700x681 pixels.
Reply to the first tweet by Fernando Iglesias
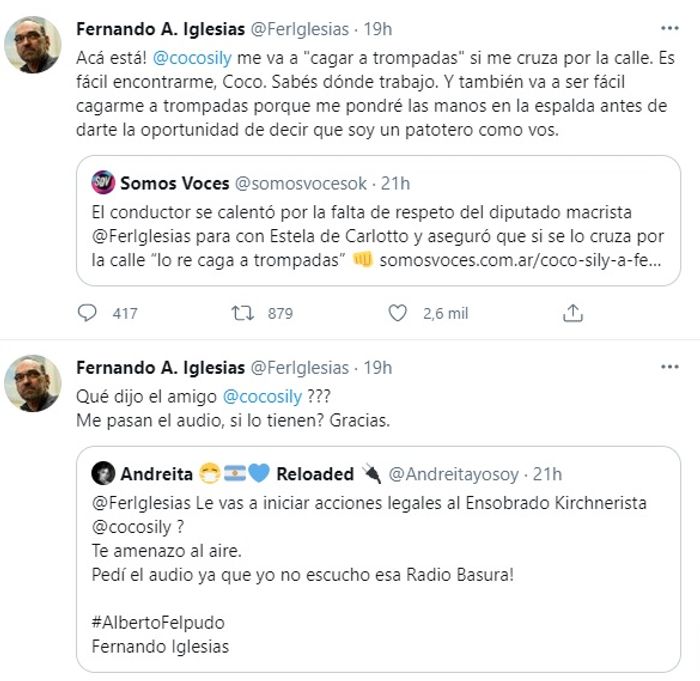(x=87, y=313)
